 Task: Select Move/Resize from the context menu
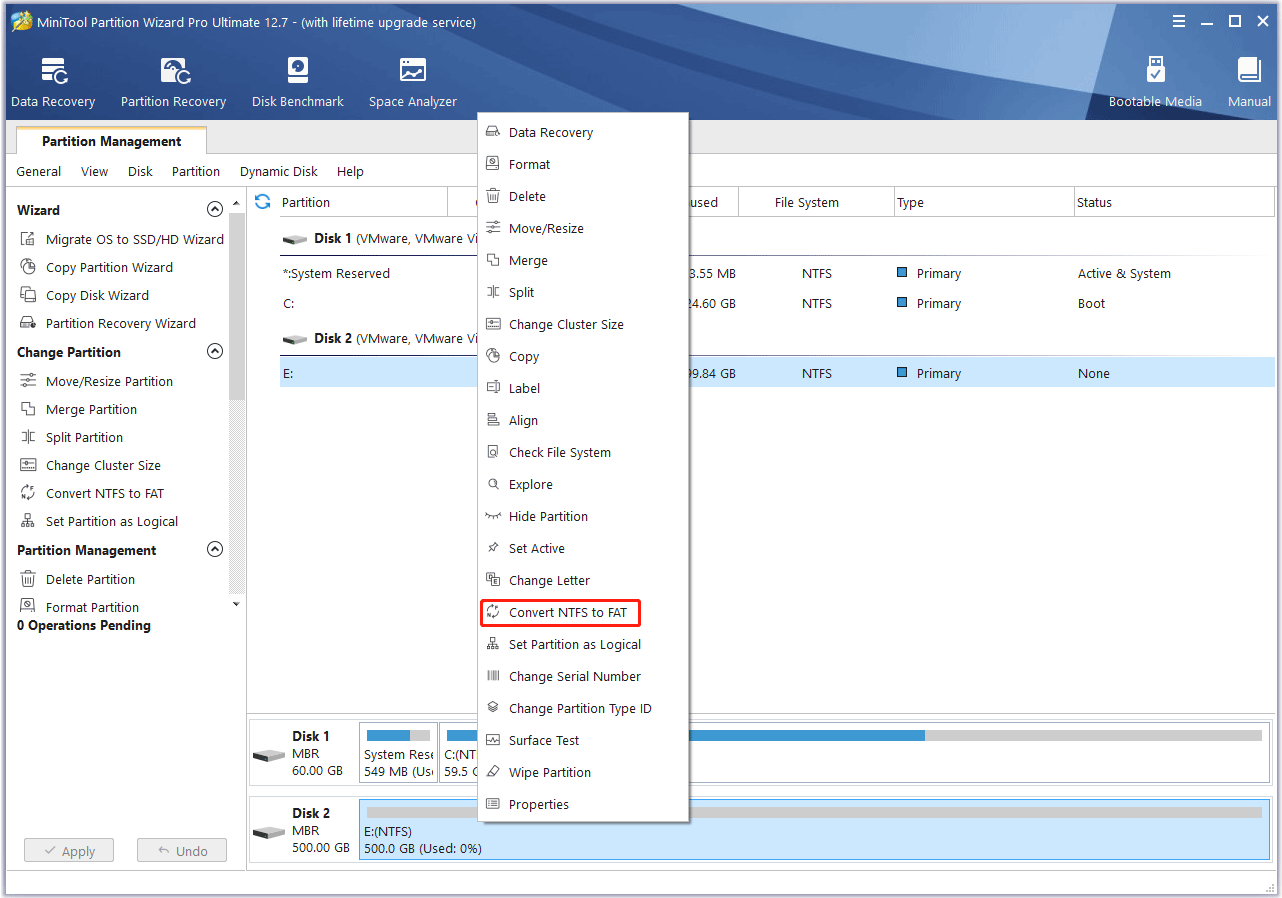coord(583,228)
